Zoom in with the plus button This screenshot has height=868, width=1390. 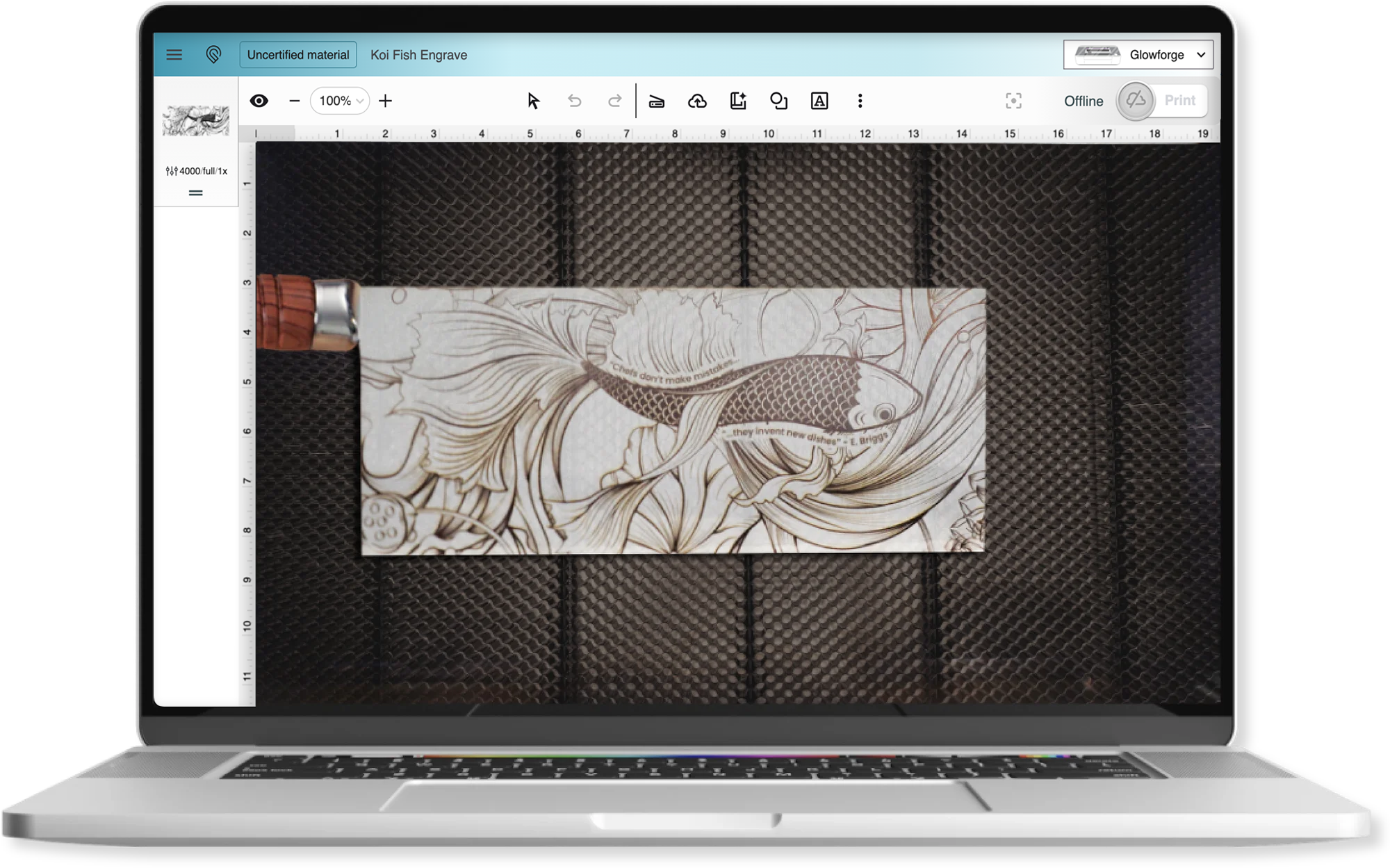click(x=386, y=101)
